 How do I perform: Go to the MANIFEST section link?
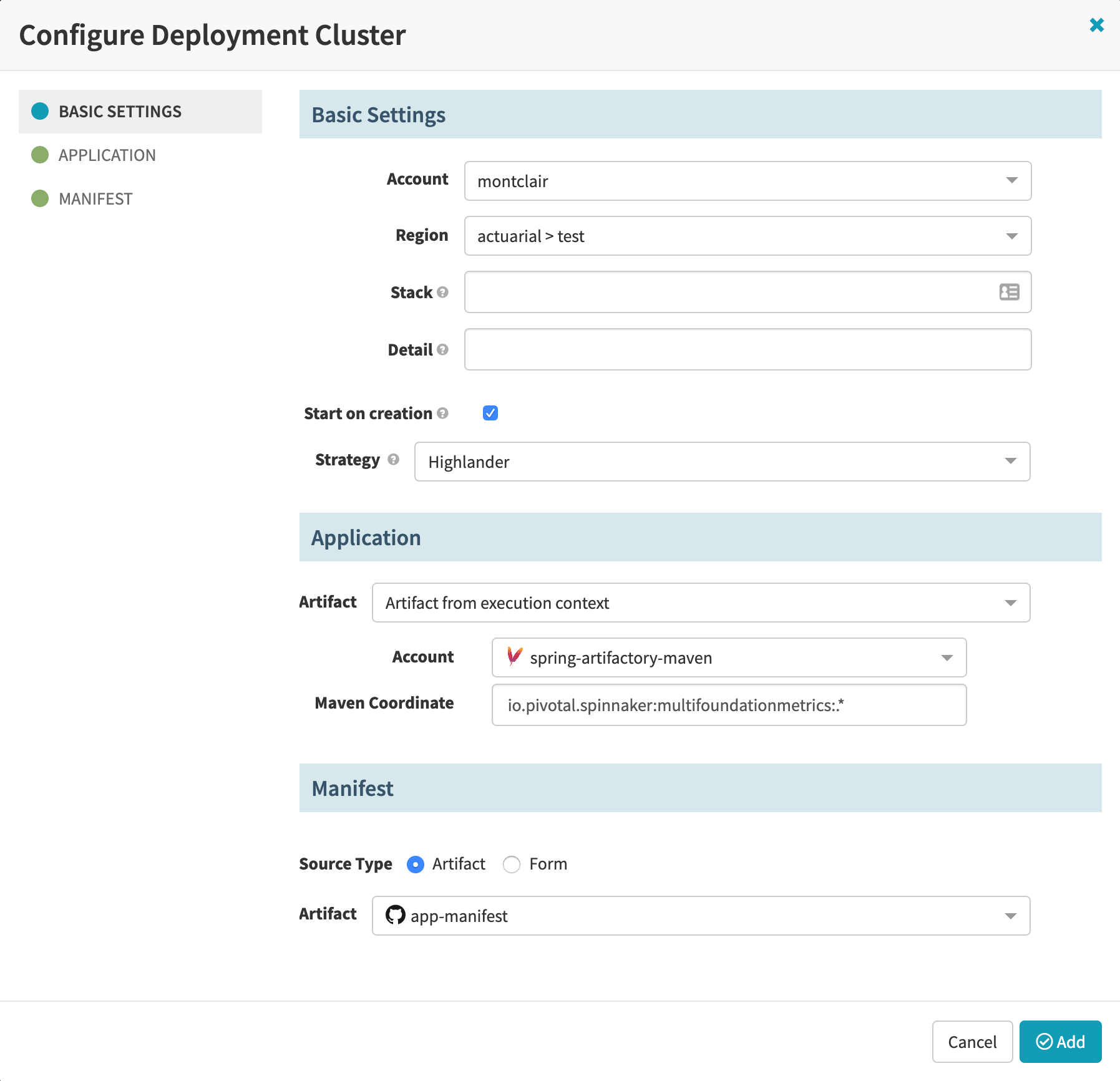(x=95, y=198)
